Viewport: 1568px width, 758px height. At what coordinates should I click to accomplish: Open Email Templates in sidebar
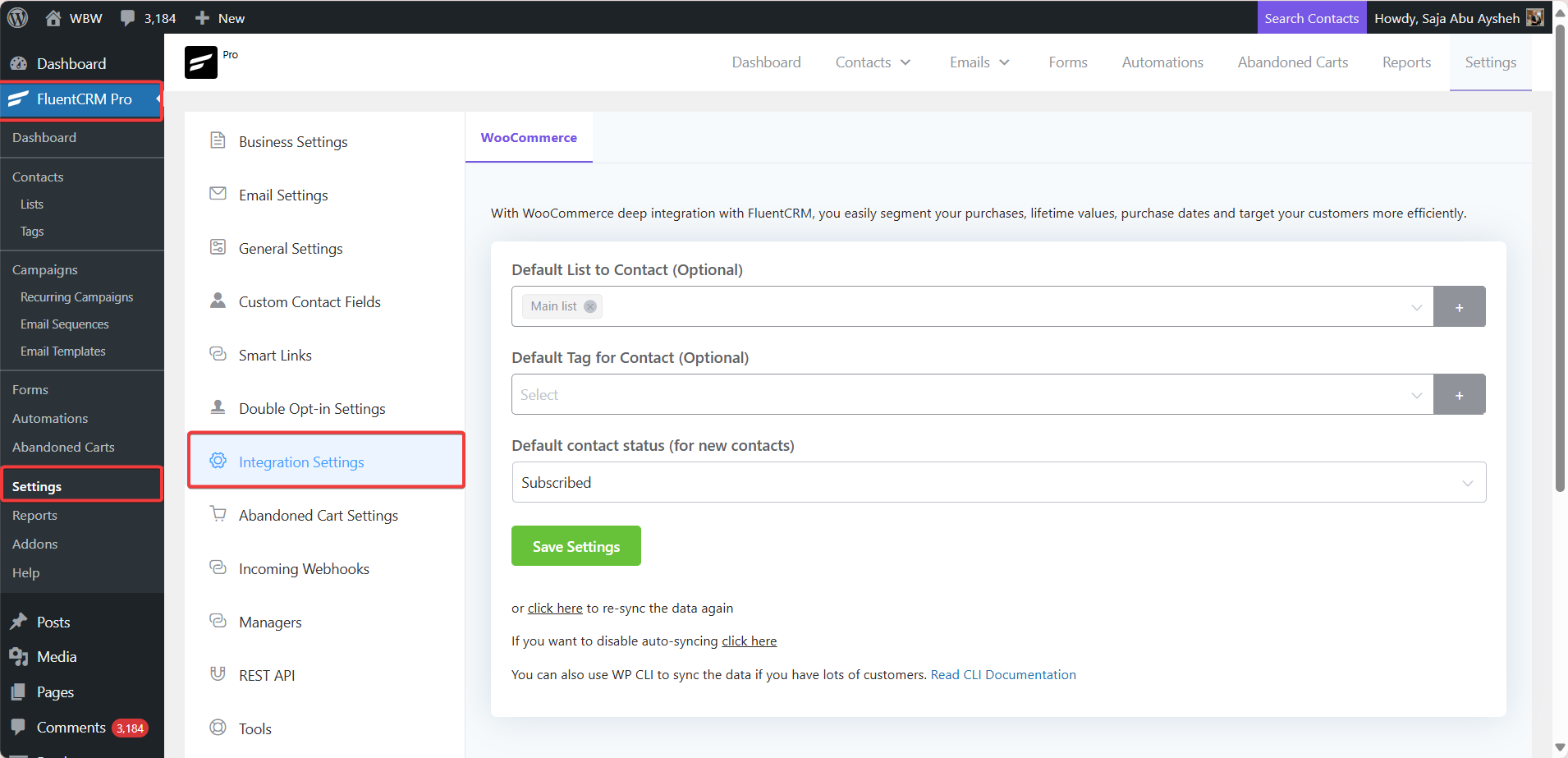[63, 351]
